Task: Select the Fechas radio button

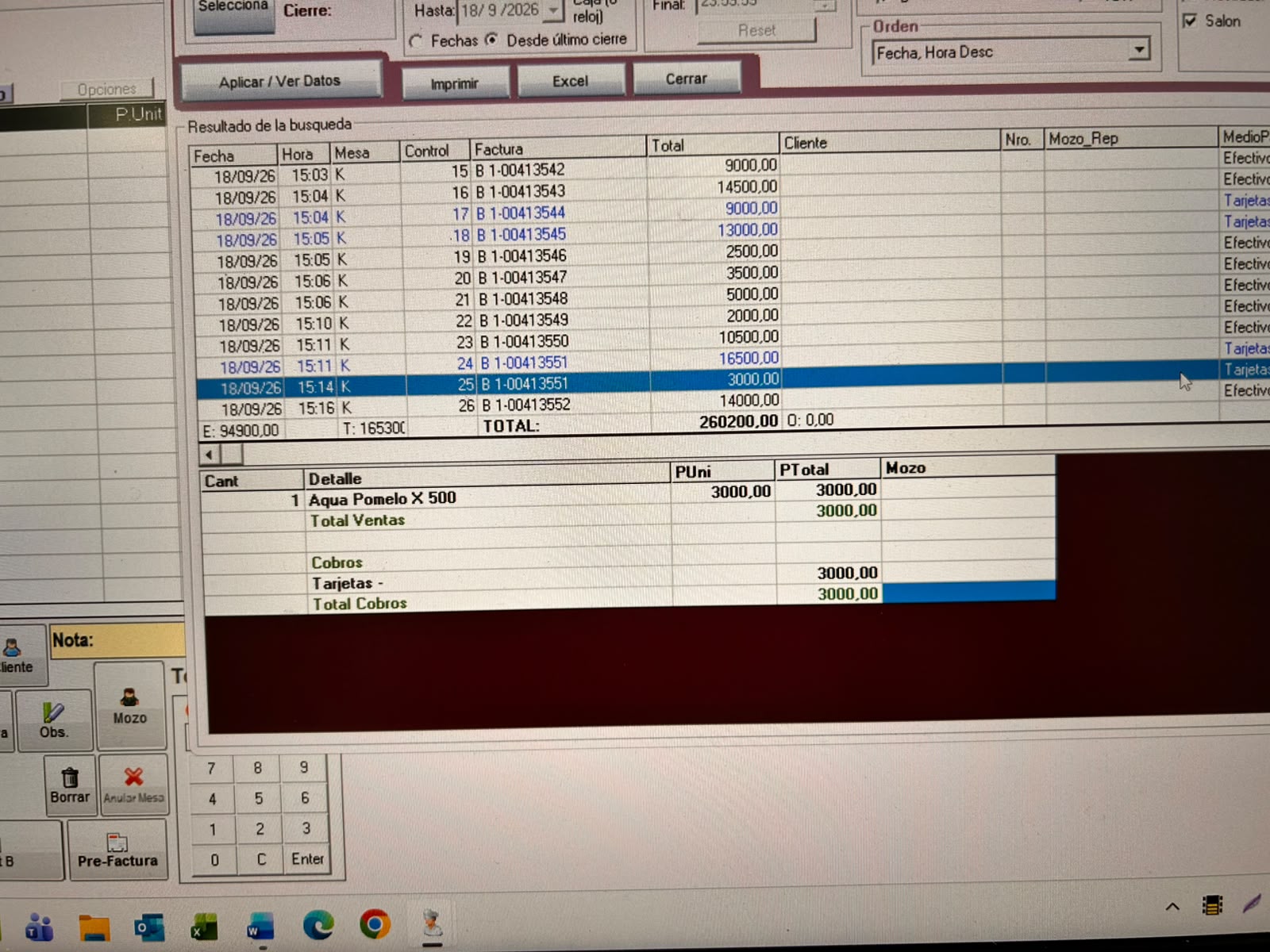Action: [417, 40]
